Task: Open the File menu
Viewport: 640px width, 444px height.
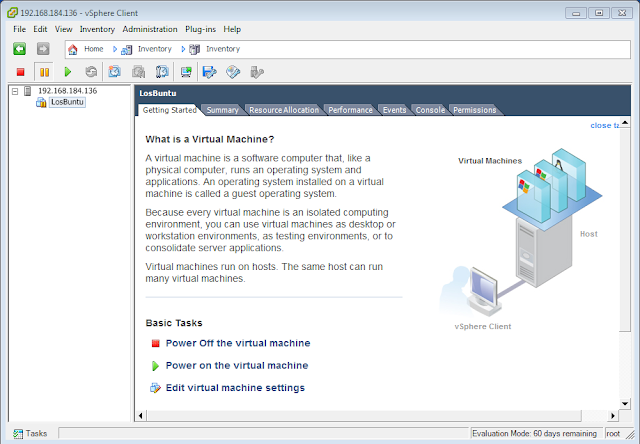Action: (19, 29)
